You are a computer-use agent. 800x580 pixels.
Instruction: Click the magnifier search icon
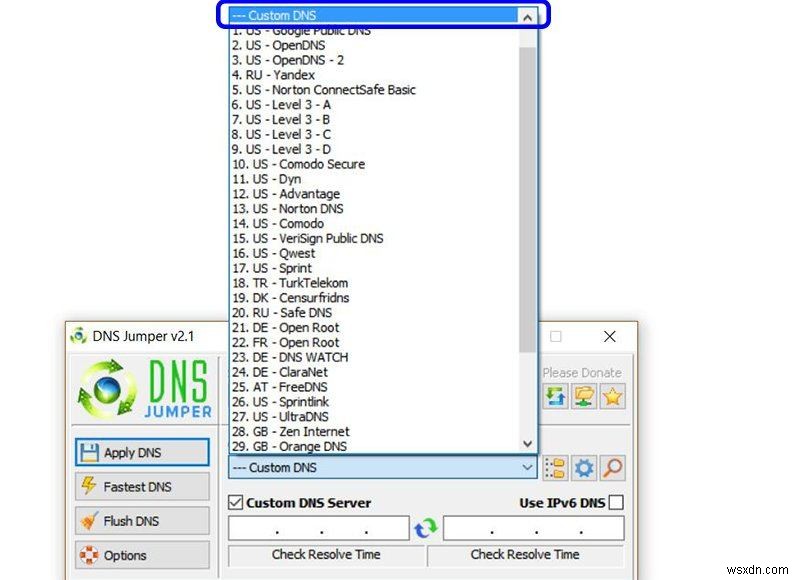(613, 466)
